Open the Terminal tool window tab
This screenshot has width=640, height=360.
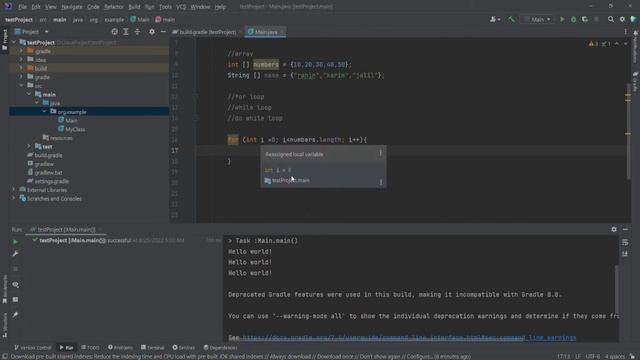pyautogui.click(x=152, y=348)
